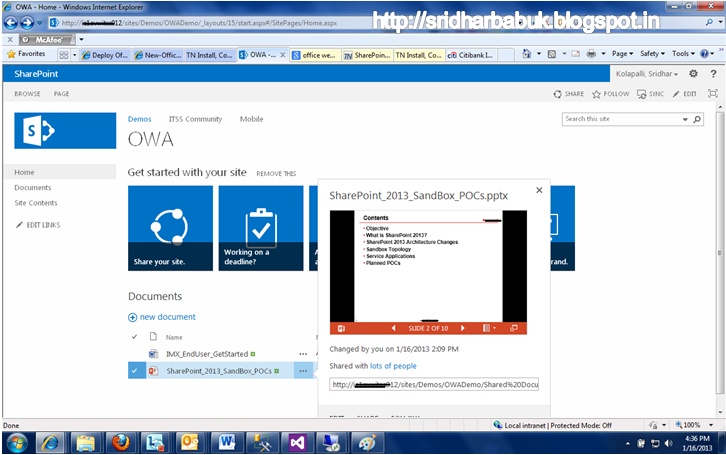
Task: Go to previous slide in preview
Action: pyautogui.click(x=394, y=328)
